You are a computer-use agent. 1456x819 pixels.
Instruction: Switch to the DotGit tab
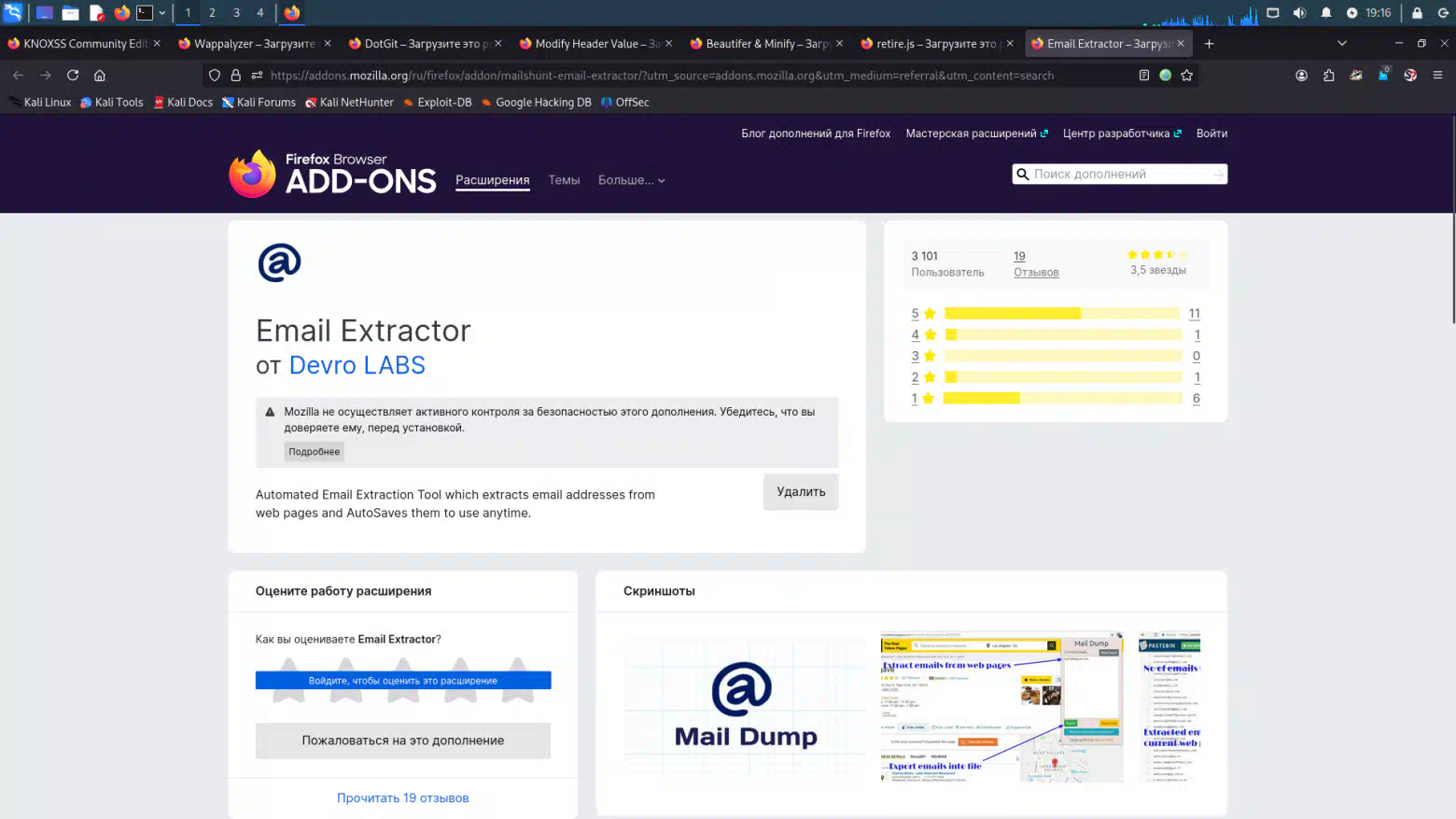tap(426, 44)
